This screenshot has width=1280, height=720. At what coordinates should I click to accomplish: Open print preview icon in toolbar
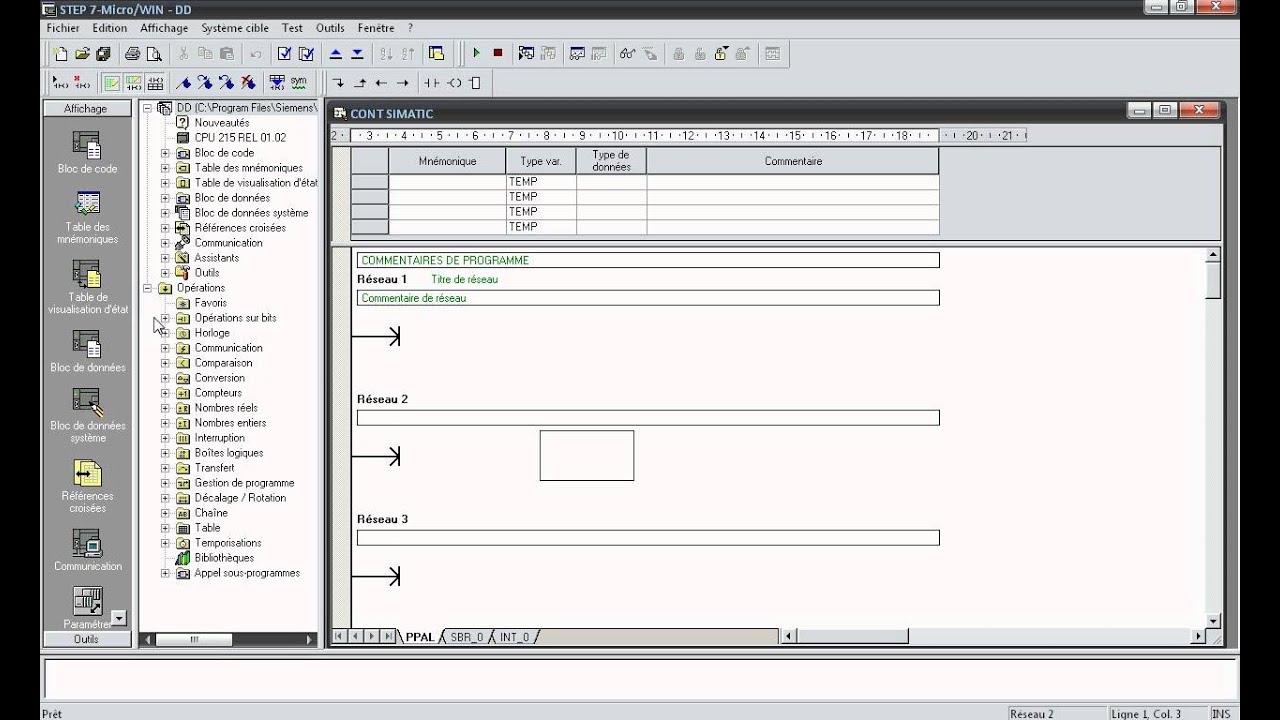[154, 54]
